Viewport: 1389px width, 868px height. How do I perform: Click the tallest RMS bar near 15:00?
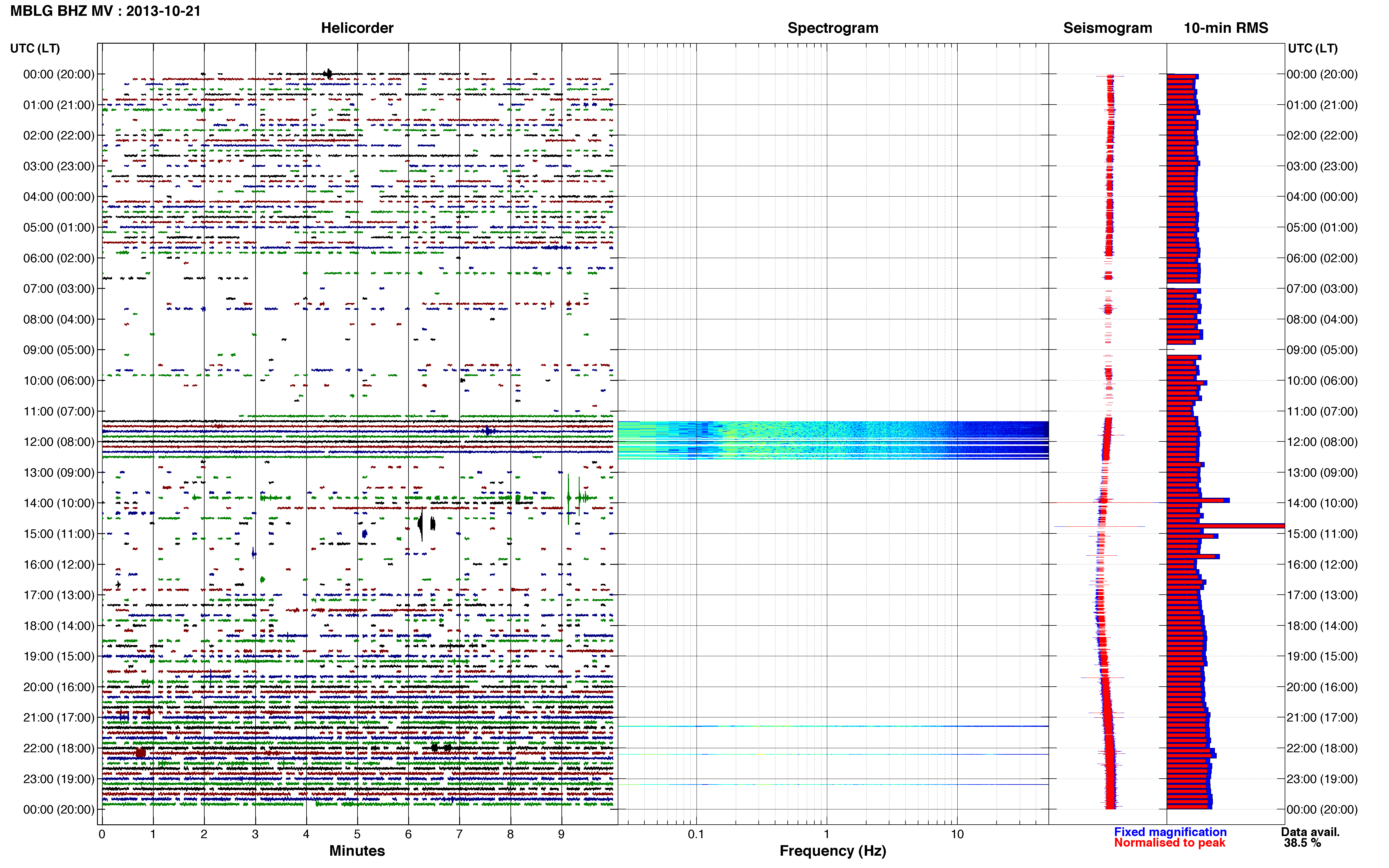[1226, 525]
